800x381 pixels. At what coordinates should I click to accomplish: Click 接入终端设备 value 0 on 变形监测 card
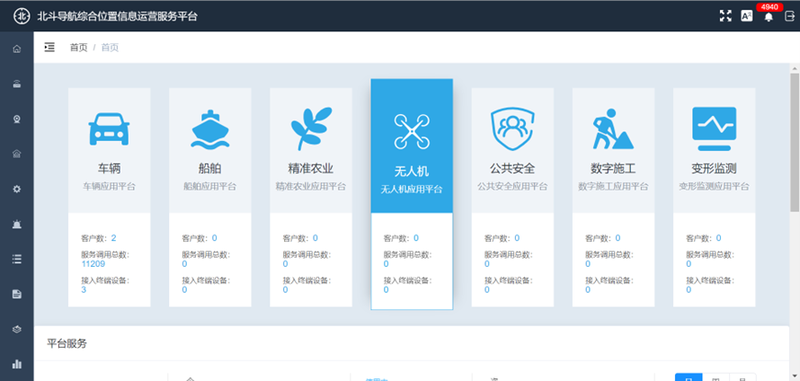click(689, 290)
